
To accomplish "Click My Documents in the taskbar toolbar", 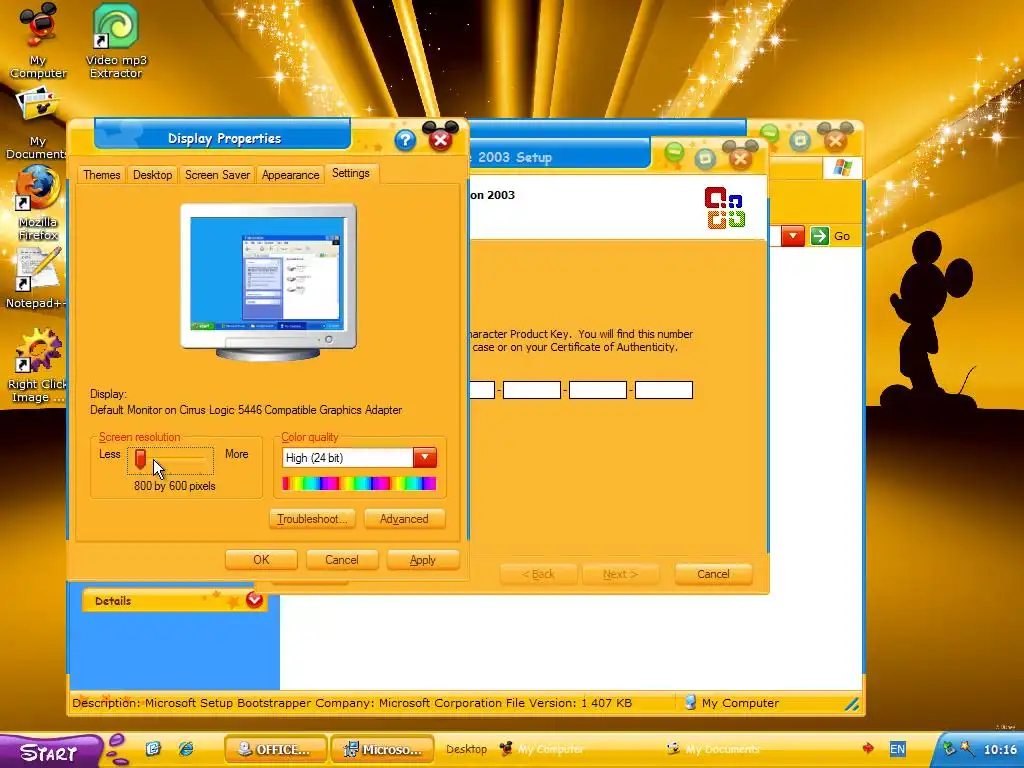I will click(x=713, y=749).
